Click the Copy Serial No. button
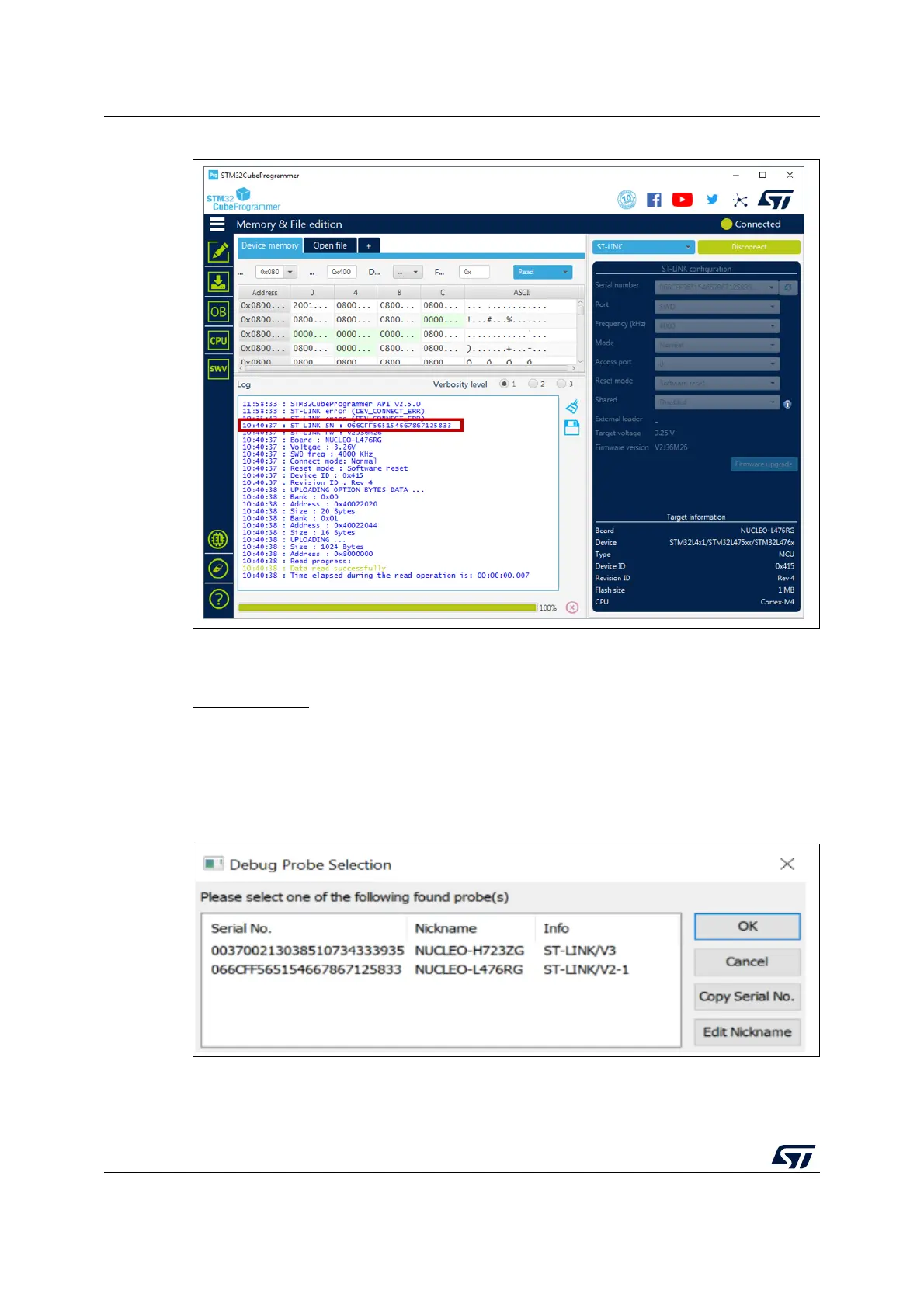Viewport: 924px width, 1308px height. [747, 997]
